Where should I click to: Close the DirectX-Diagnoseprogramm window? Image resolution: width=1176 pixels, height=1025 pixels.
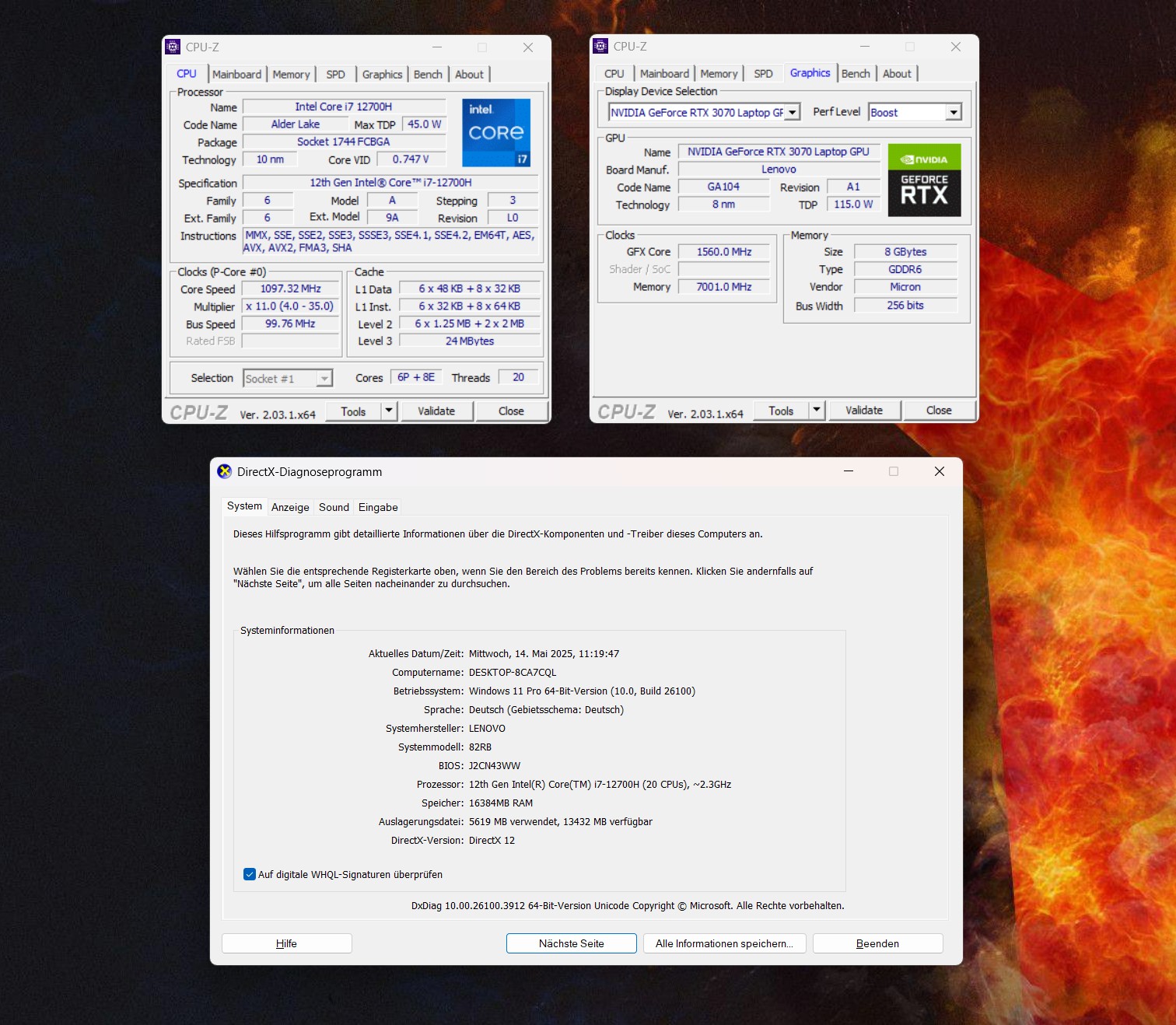point(939,471)
